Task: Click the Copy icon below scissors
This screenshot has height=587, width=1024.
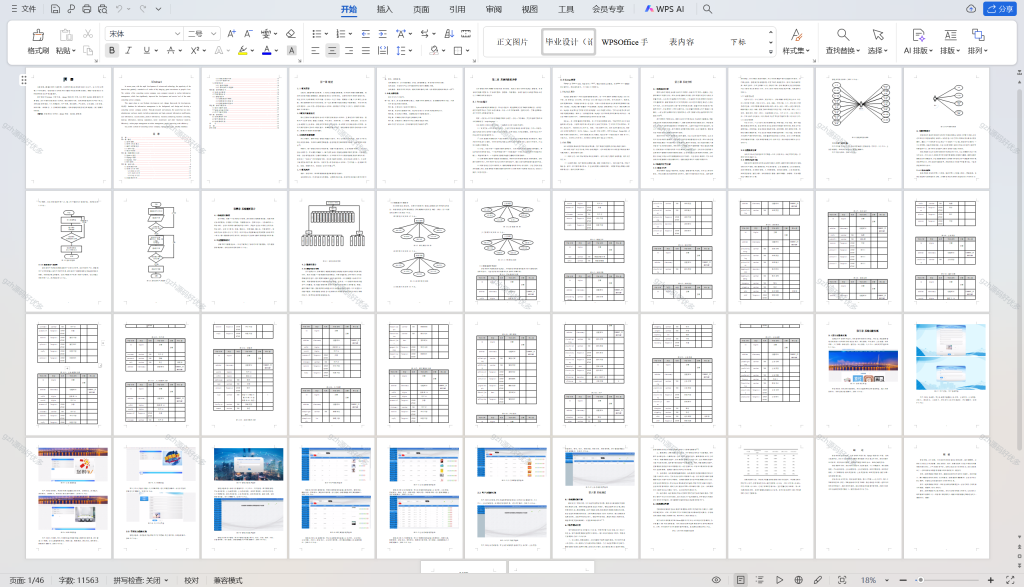Action: pyautogui.click(x=88, y=50)
